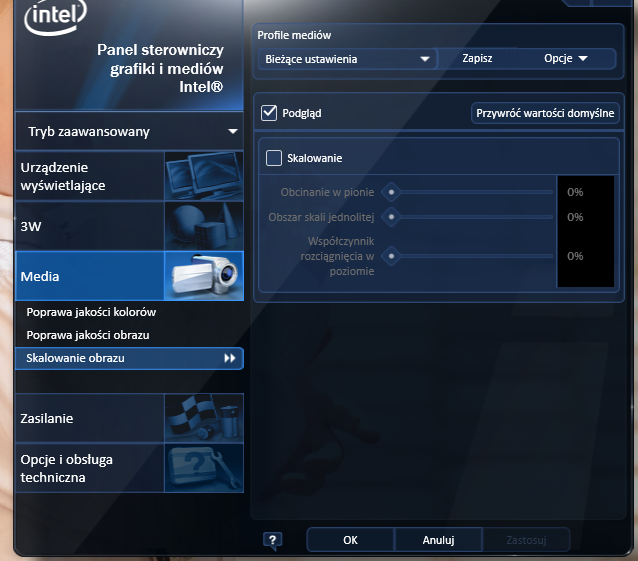The width and height of the screenshot is (638, 561).
Task: Click the 0% value for Obcinanie w pionie
Action: click(x=575, y=192)
